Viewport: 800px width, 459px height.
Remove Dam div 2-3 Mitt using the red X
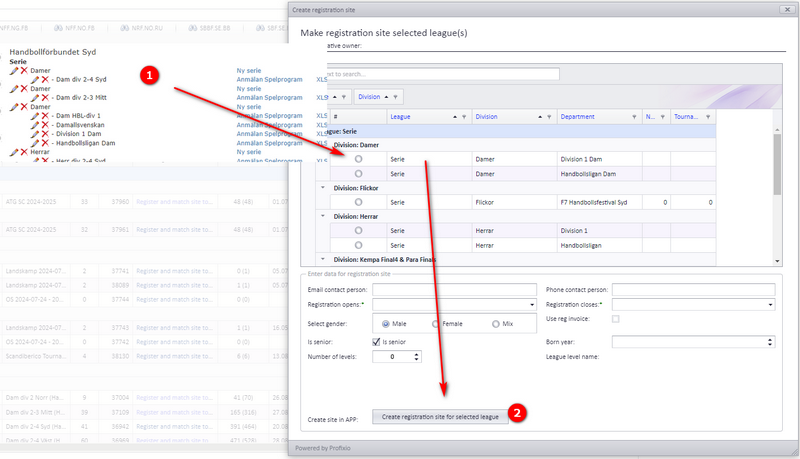[45, 97]
